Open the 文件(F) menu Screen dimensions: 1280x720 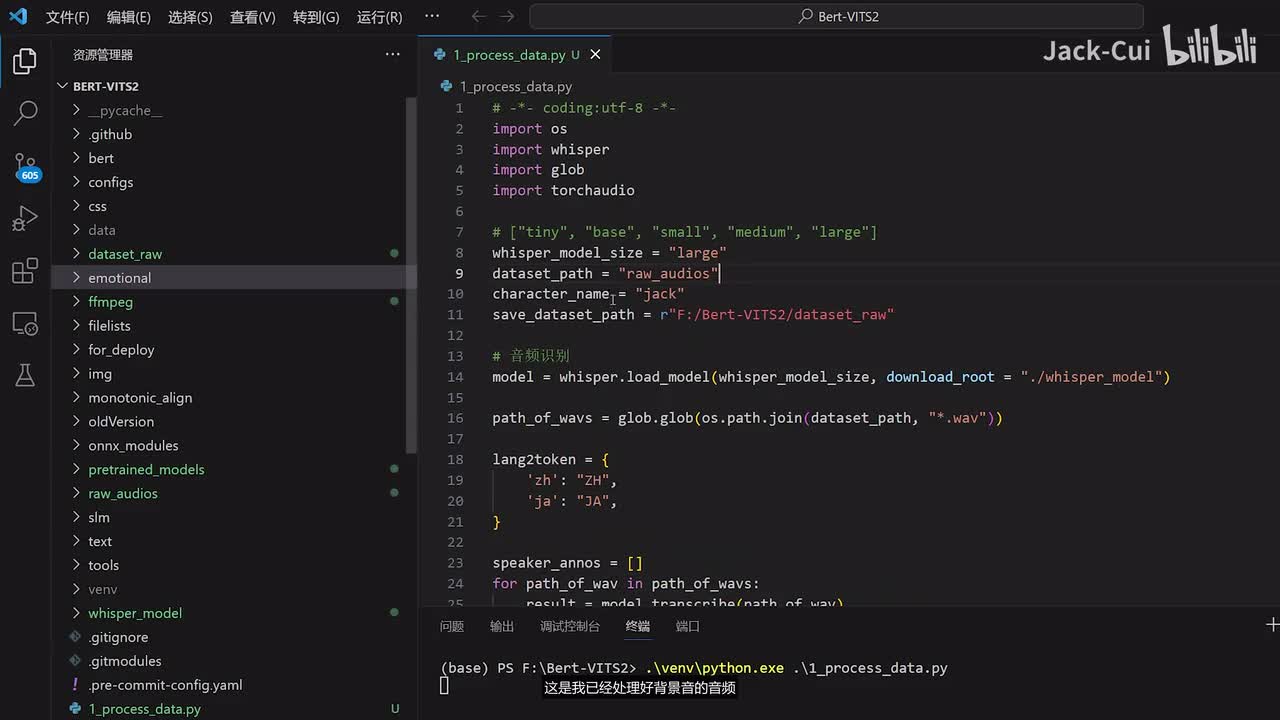pos(67,17)
